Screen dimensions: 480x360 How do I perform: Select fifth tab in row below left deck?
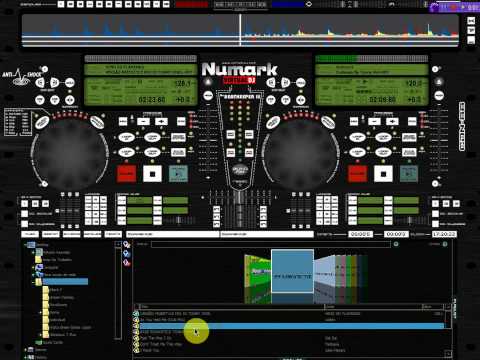click(x=113, y=234)
